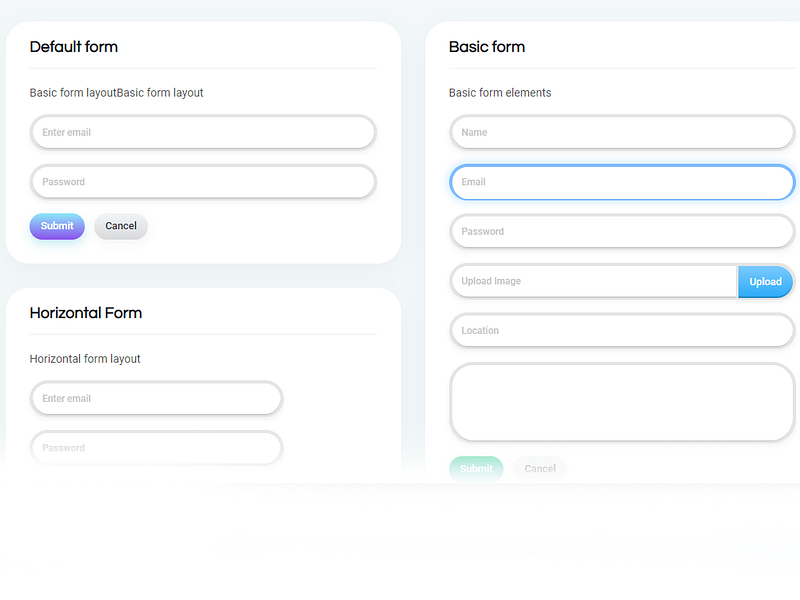Click the Basic form elements subtitle text
800x600 pixels.
click(500, 92)
